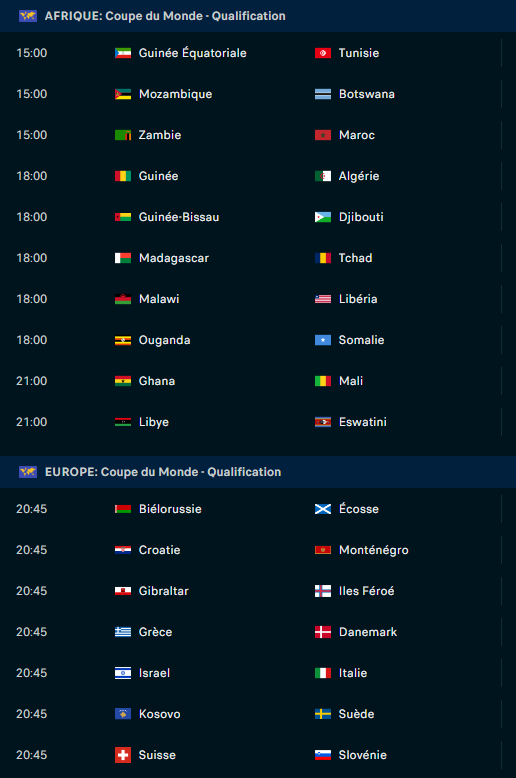This screenshot has width=516, height=778.
Task: Open the Ghana team link
Action: click(x=157, y=381)
